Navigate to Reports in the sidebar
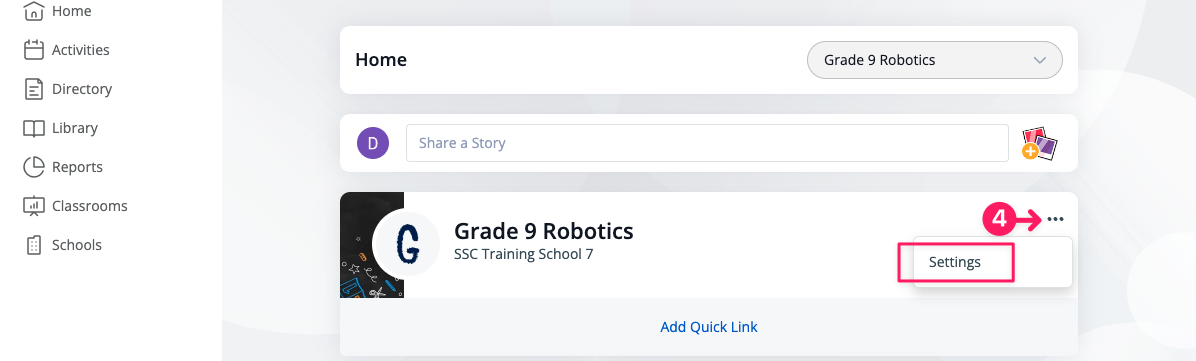 (x=77, y=167)
